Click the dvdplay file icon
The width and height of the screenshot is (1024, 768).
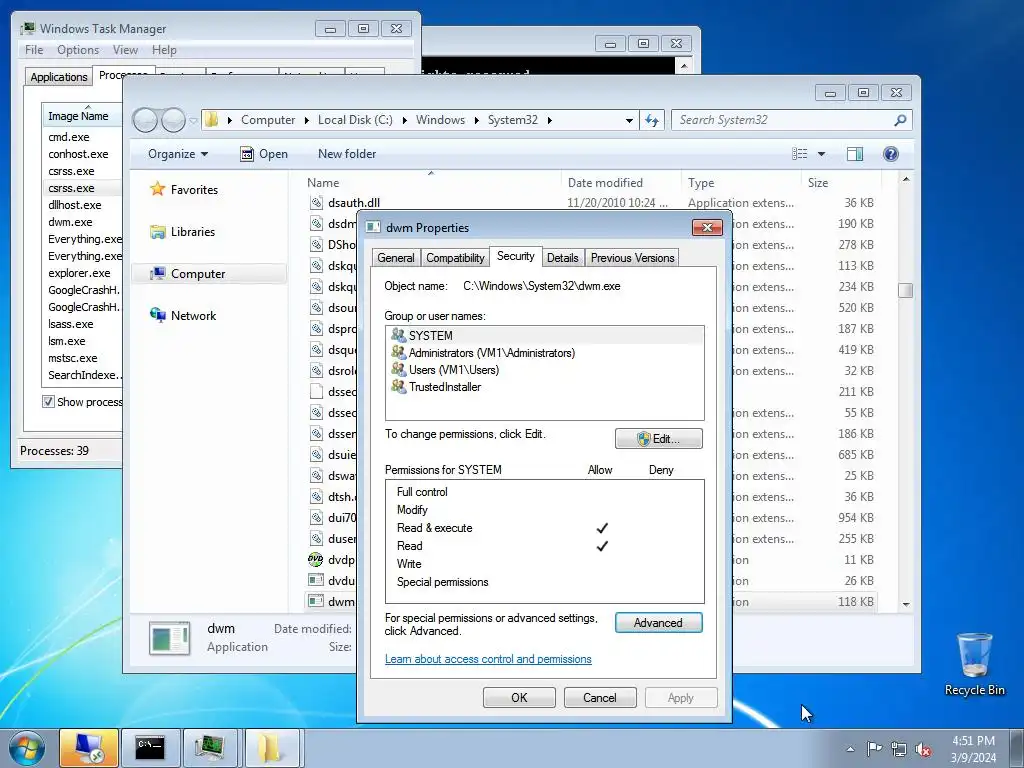point(316,560)
